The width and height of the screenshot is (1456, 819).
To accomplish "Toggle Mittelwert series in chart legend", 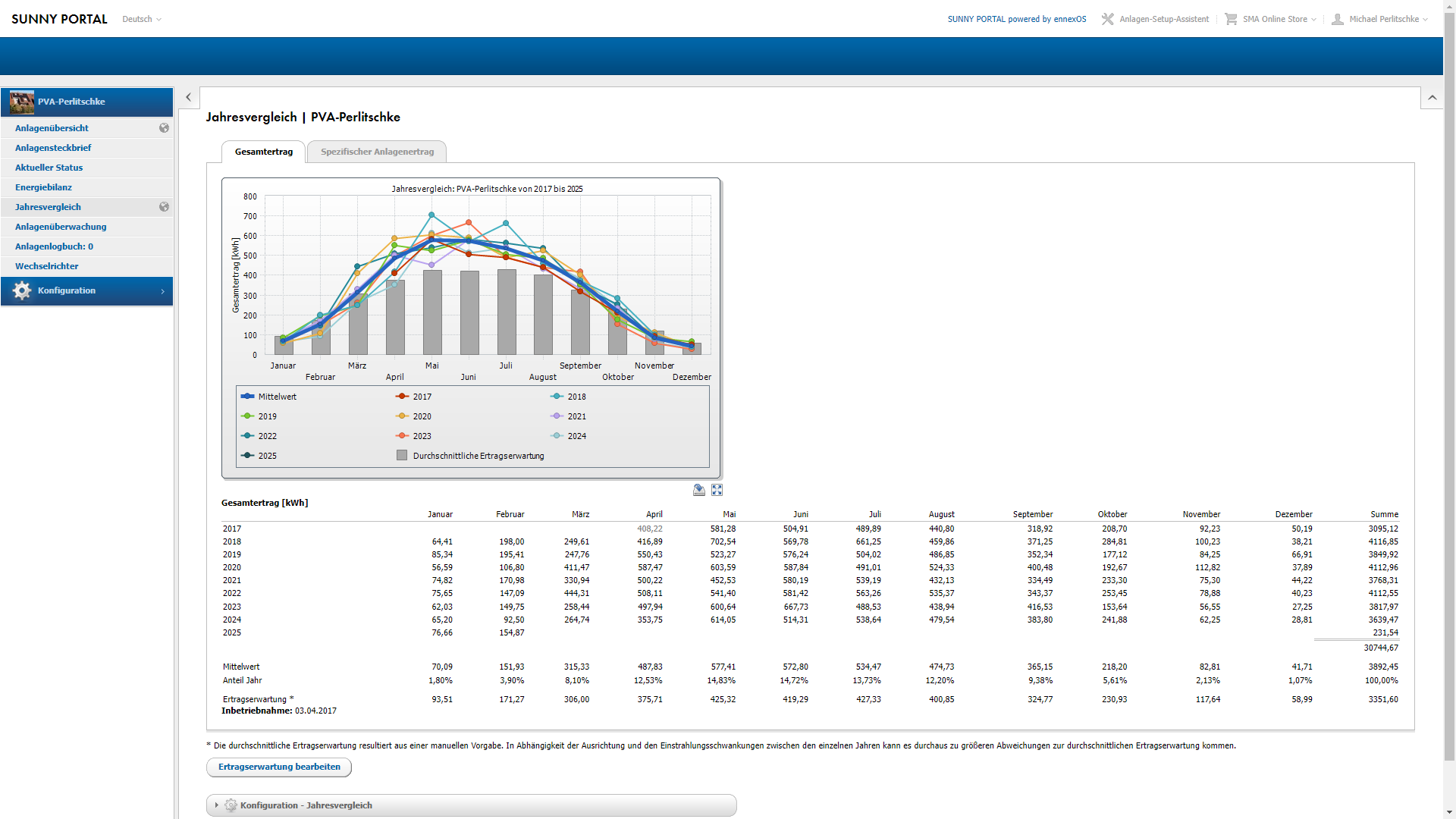I will (x=276, y=397).
